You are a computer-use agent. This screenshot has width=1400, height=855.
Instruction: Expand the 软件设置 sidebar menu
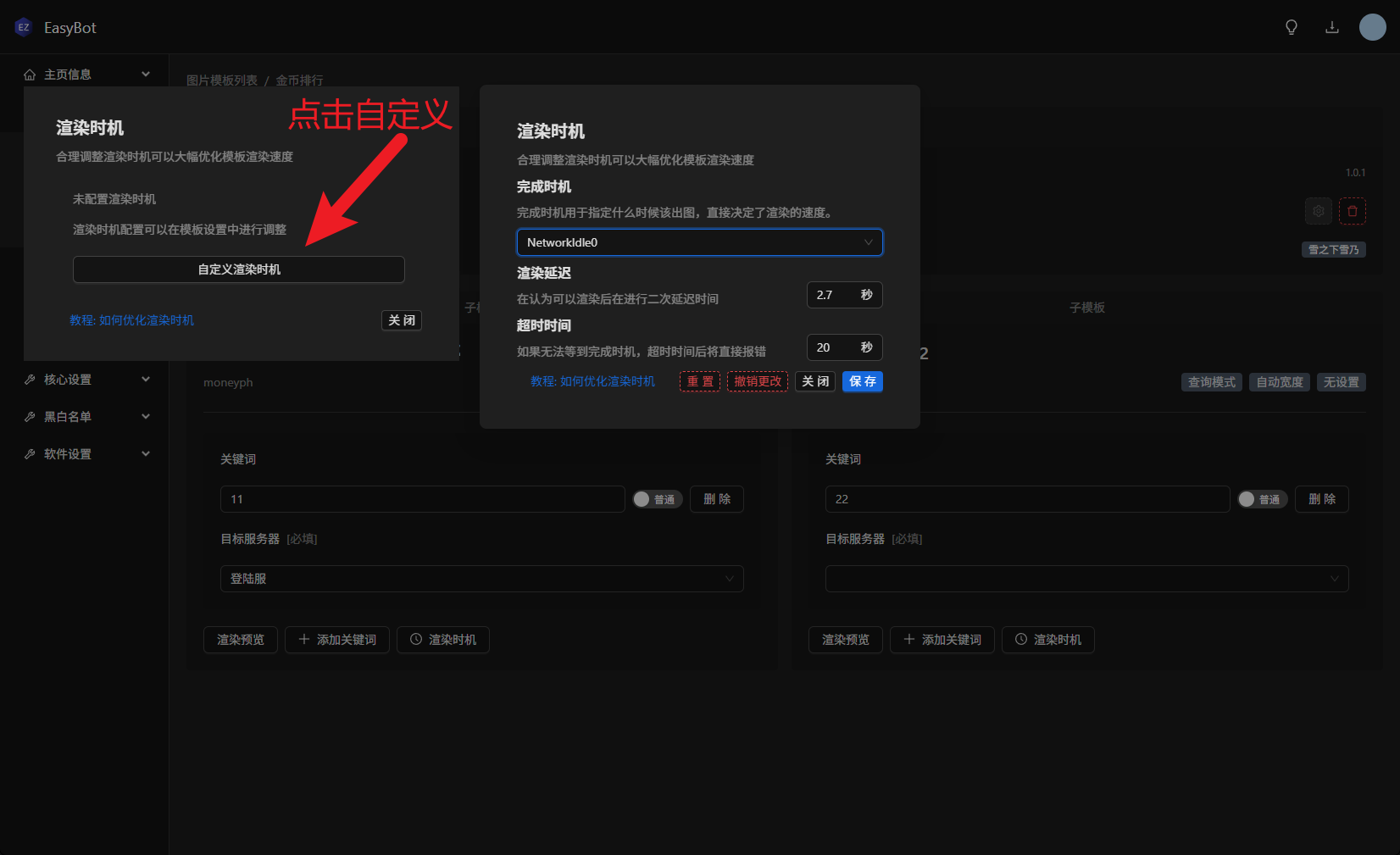(x=146, y=454)
